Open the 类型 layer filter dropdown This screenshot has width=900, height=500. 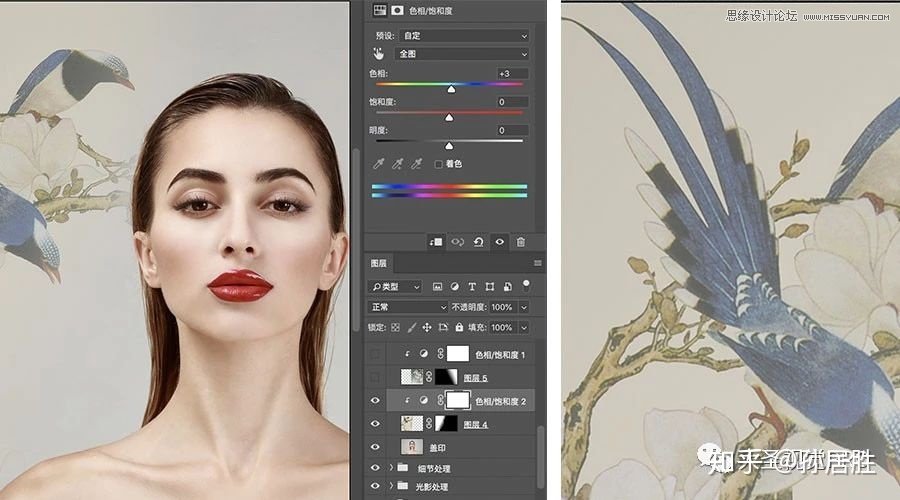coord(395,286)
